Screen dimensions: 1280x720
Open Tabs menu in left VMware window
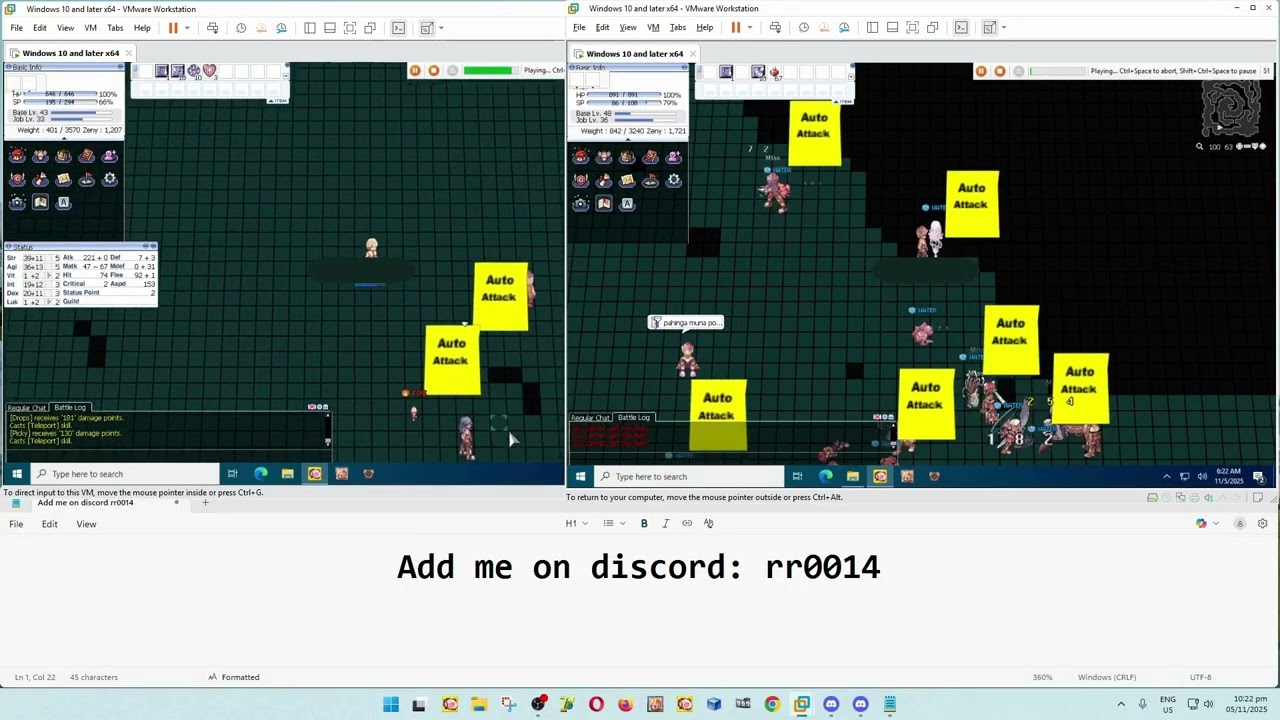[115, 28]
